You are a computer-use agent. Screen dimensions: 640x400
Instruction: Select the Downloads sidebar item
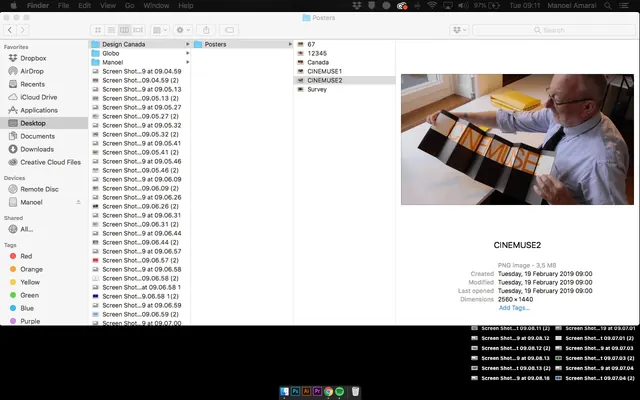point(37,149)
